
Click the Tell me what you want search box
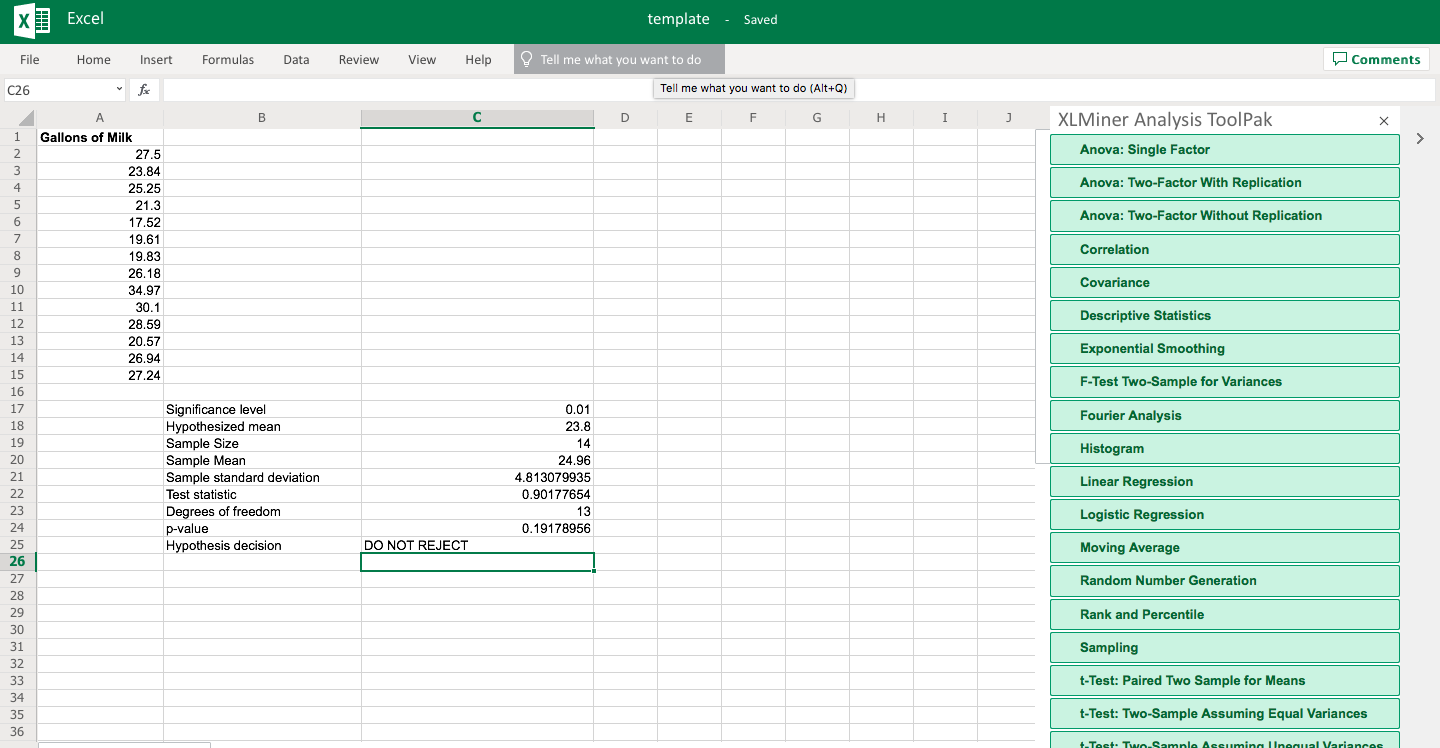click(620, 60)
